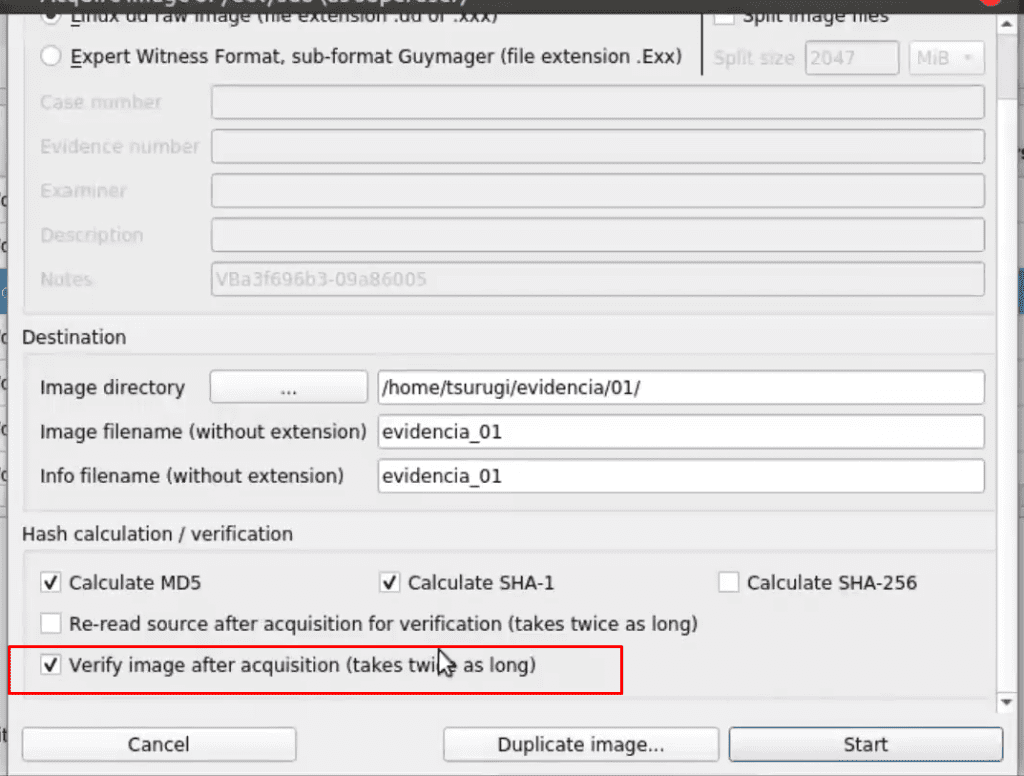Start the image acquisition
The image size is (1024, 776).
[865, 744]
